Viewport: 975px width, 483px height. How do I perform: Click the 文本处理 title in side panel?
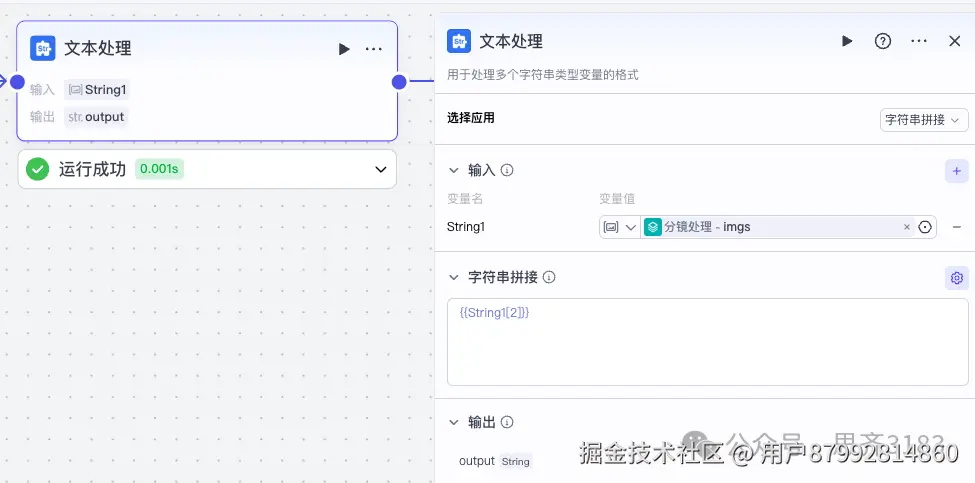tap(511, 42)
